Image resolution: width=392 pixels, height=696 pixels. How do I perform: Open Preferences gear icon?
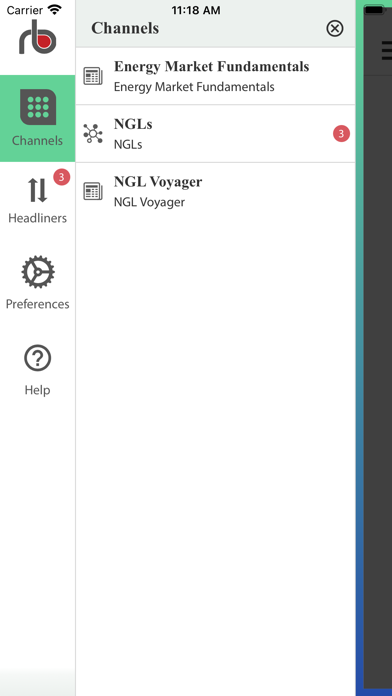click(x=38, y=272)
